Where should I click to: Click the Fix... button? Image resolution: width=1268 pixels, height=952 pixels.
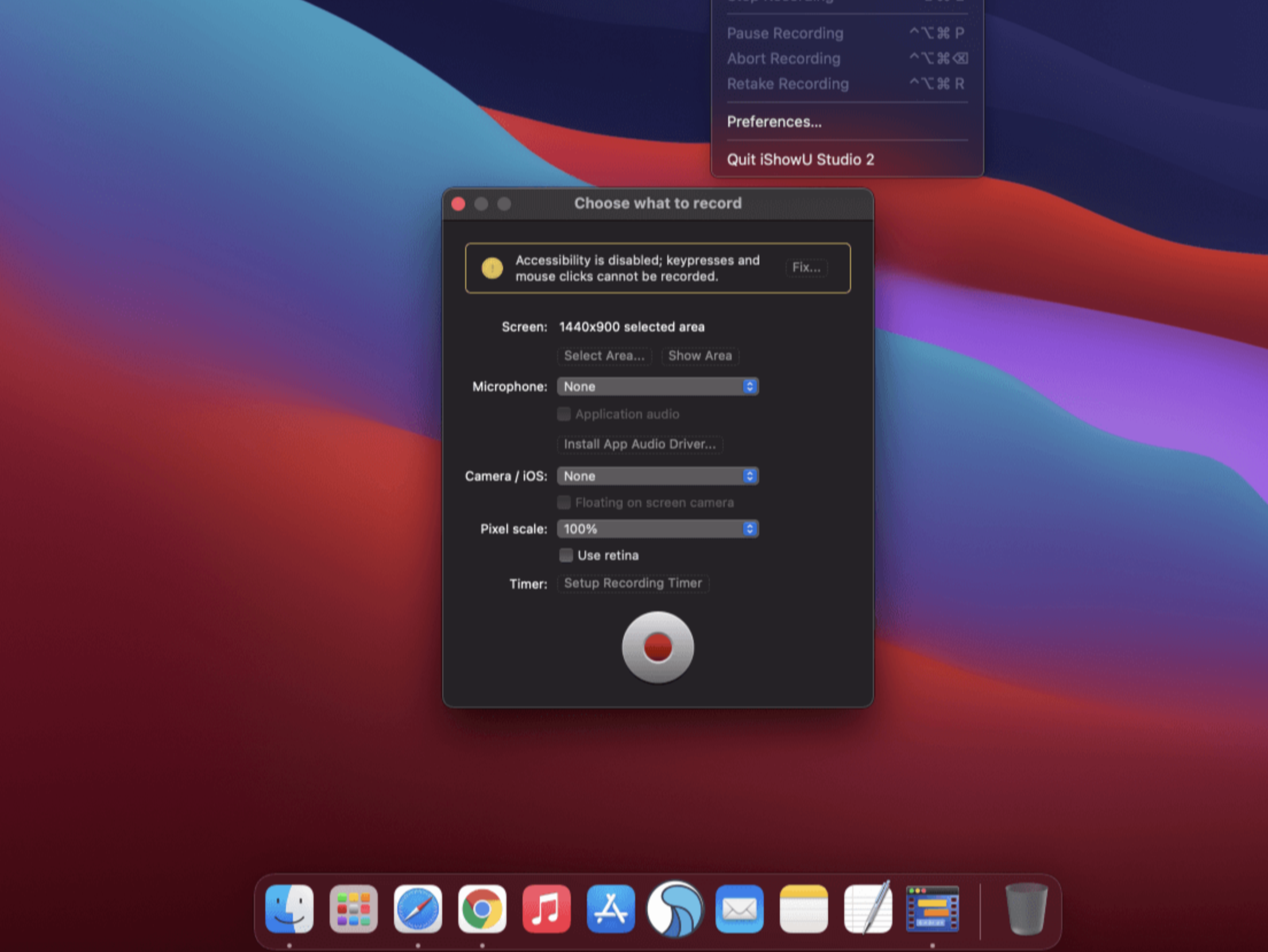806,268
